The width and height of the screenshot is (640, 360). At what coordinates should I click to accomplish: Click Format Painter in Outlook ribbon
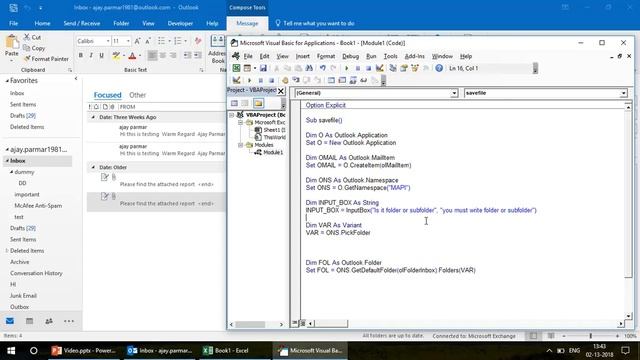click(46, 59)
